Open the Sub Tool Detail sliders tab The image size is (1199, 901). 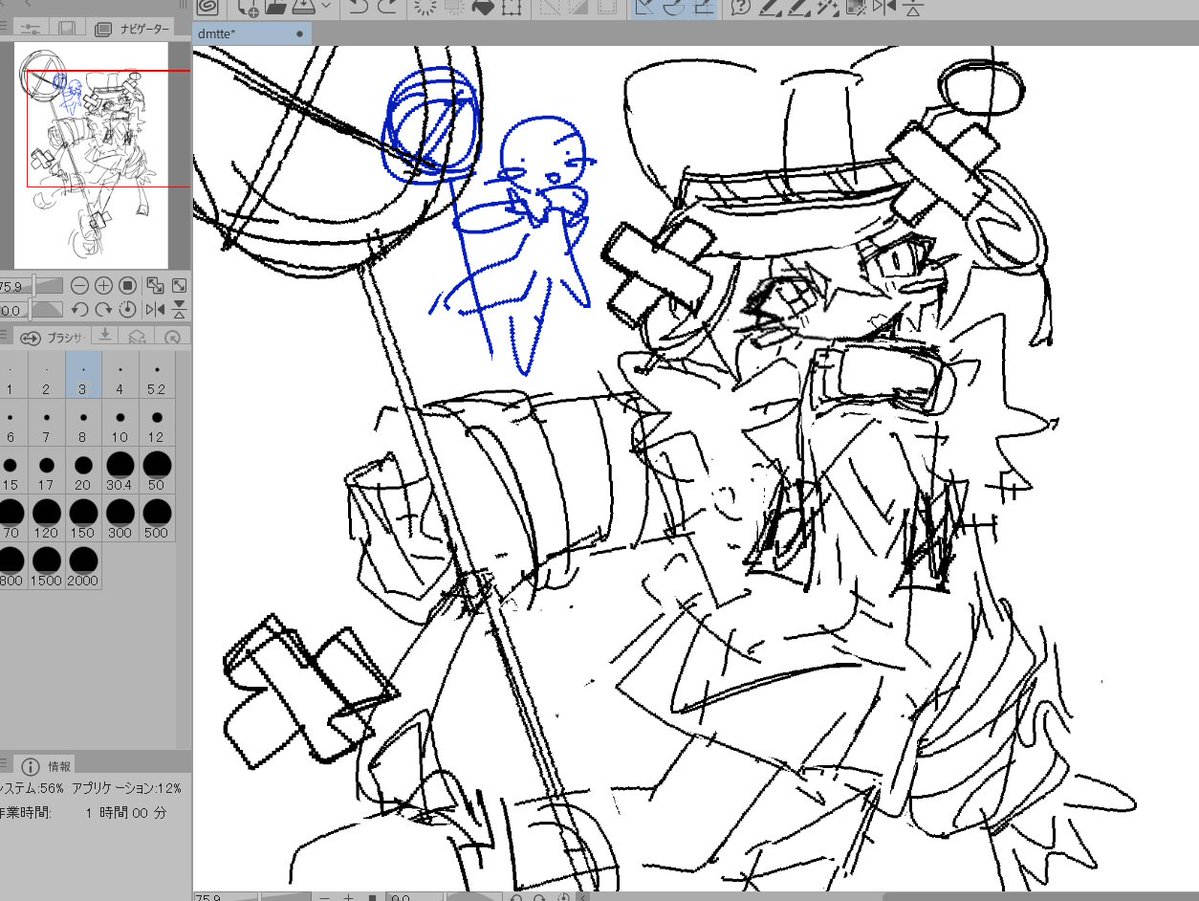point(31,28)
